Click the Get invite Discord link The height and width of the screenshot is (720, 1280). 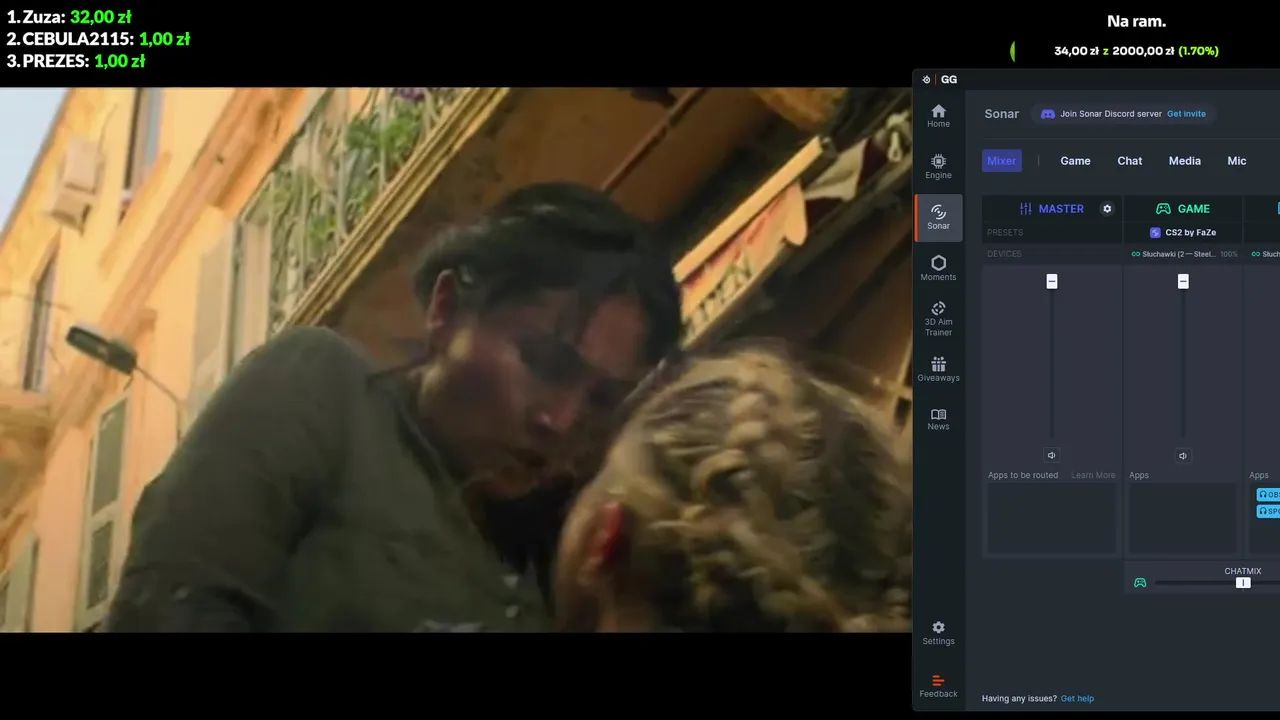click(x=1186, y=114)
